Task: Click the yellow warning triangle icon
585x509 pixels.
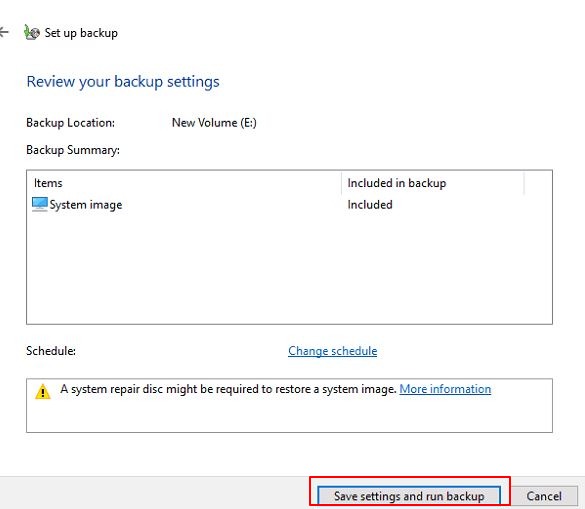Action: coord(43,391)
